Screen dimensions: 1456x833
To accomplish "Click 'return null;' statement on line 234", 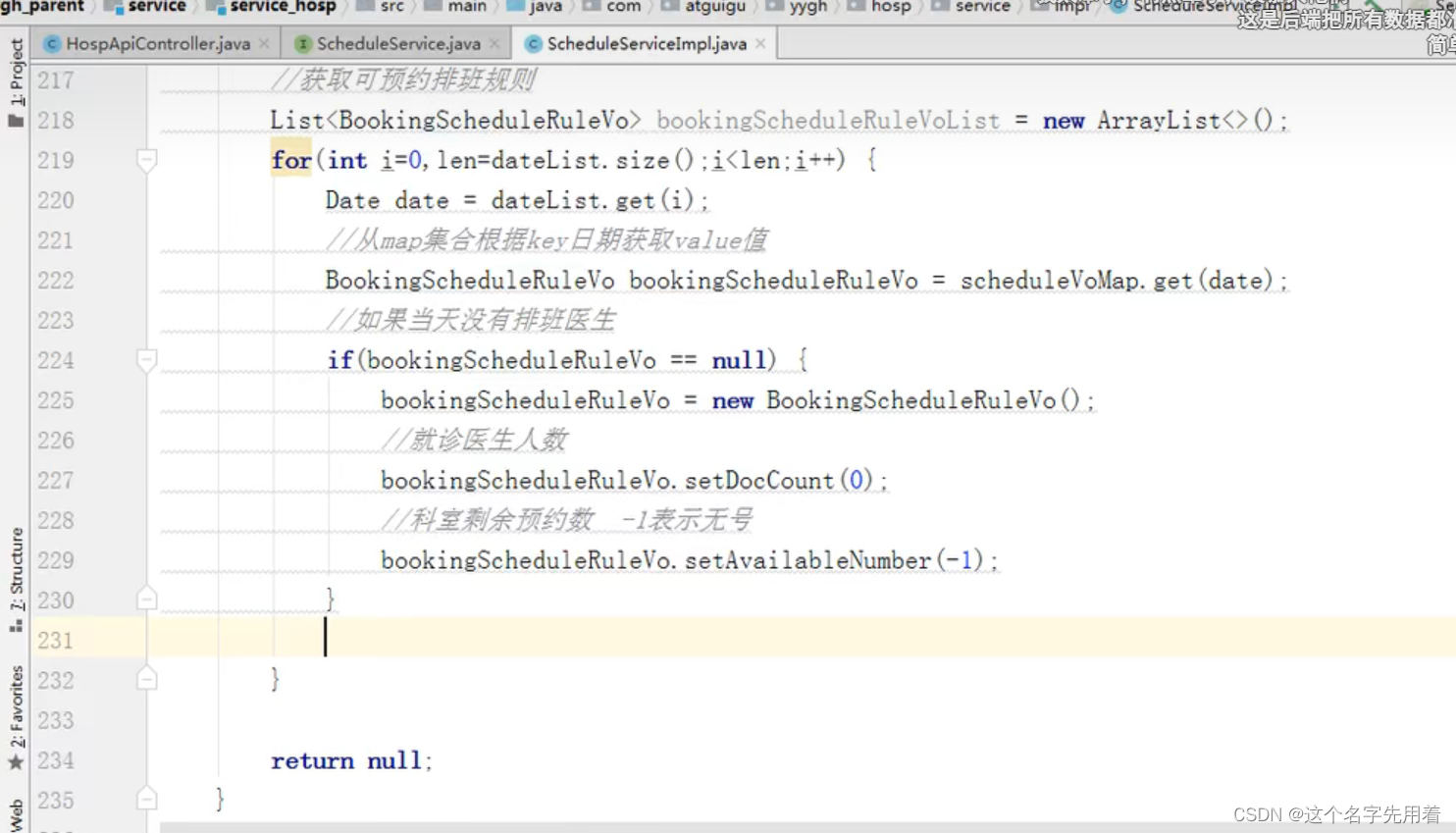I will click(351, 760).
